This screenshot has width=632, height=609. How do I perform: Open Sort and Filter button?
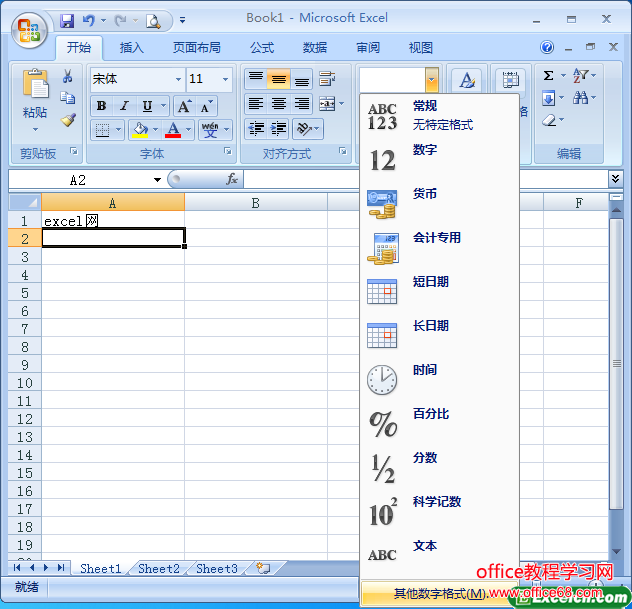coord(583,75)
